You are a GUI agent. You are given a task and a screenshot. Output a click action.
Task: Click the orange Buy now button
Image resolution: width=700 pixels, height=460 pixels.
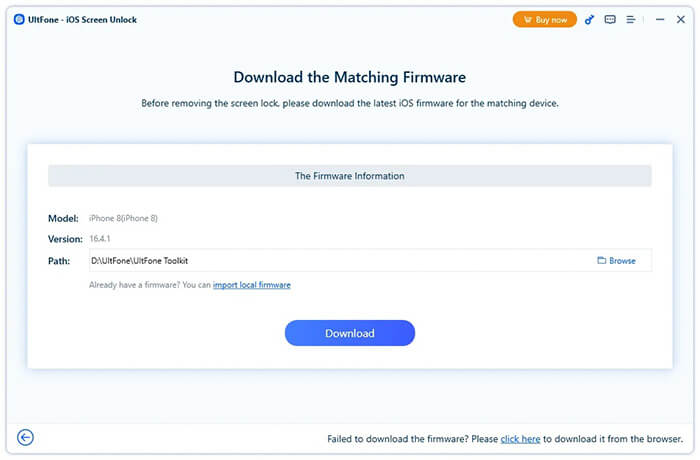click(x=545, y=20)
